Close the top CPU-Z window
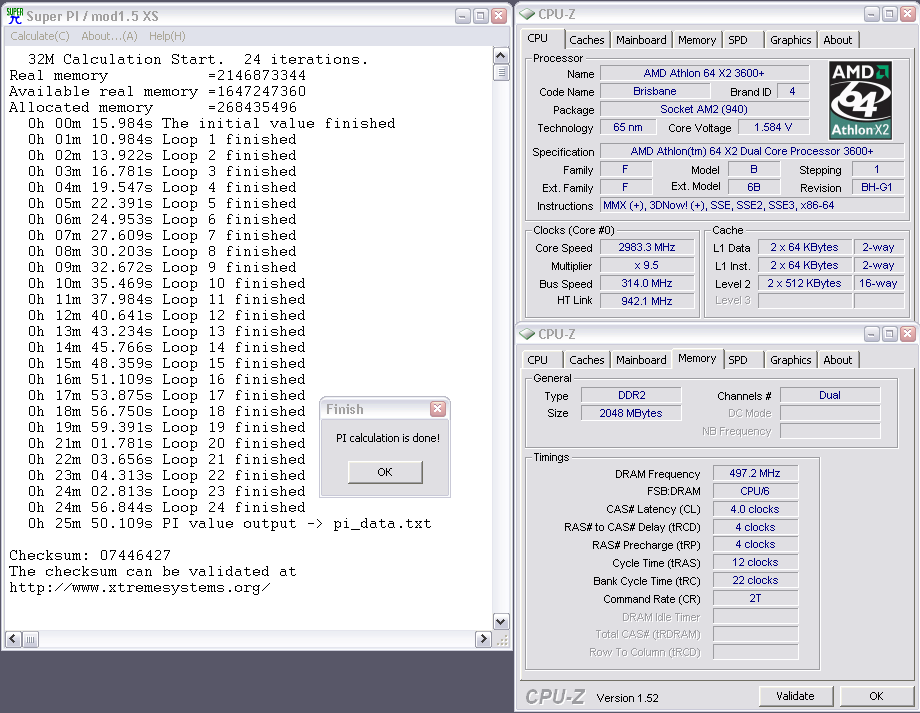920x713 pixels. tap(908, 14)
